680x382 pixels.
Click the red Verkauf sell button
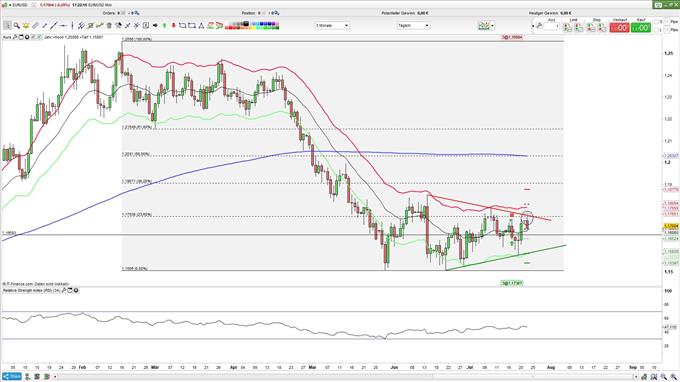pyautogui.click(x=619, y=27)
